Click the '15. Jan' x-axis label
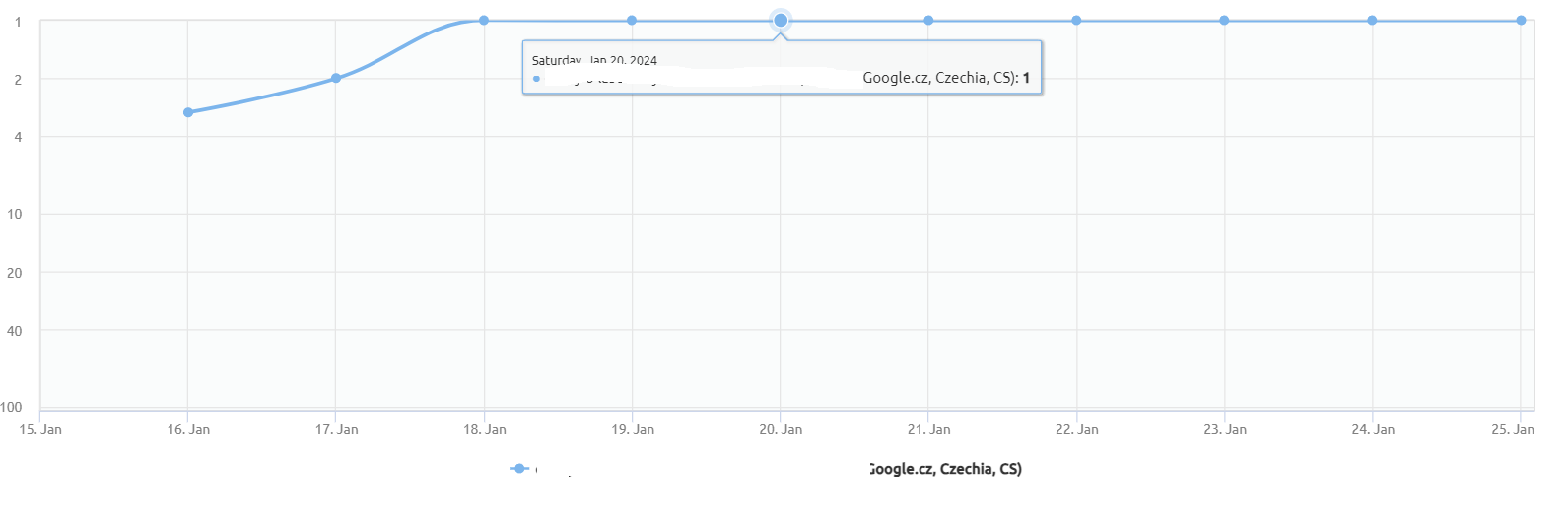Image resolution: width=1568 pixels, height=513 pixels. coord(40,429)
